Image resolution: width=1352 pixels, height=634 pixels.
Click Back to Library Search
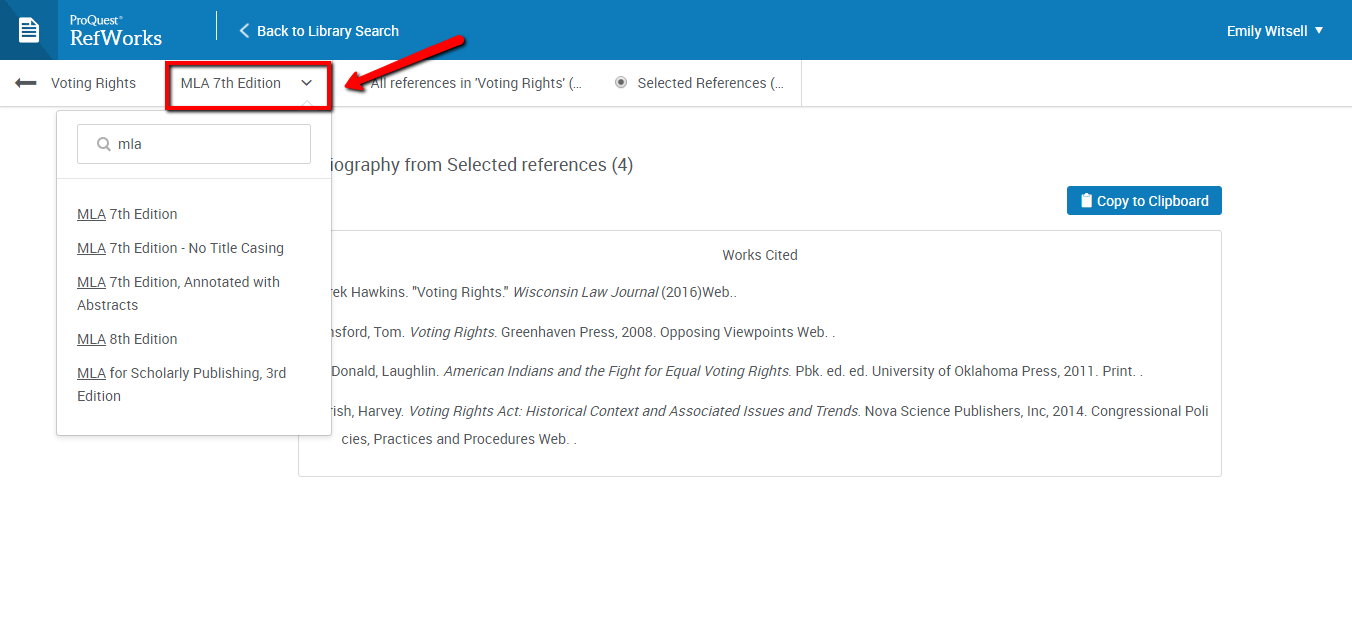coord(328,30)
